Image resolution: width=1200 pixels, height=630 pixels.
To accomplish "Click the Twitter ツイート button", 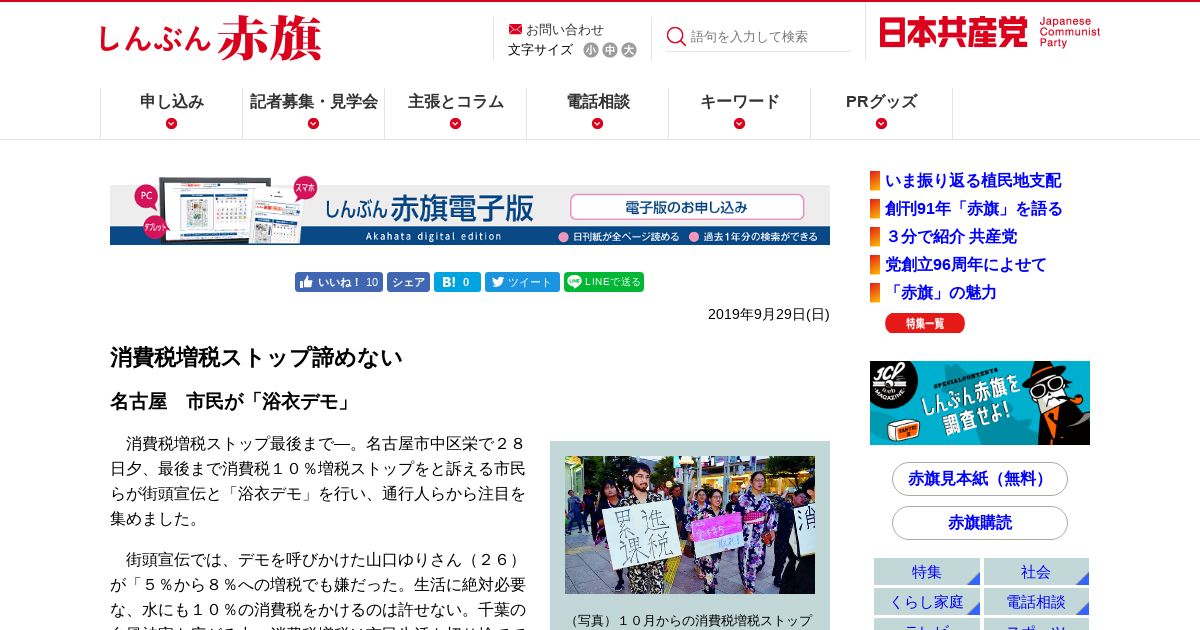I will (522, 282).
